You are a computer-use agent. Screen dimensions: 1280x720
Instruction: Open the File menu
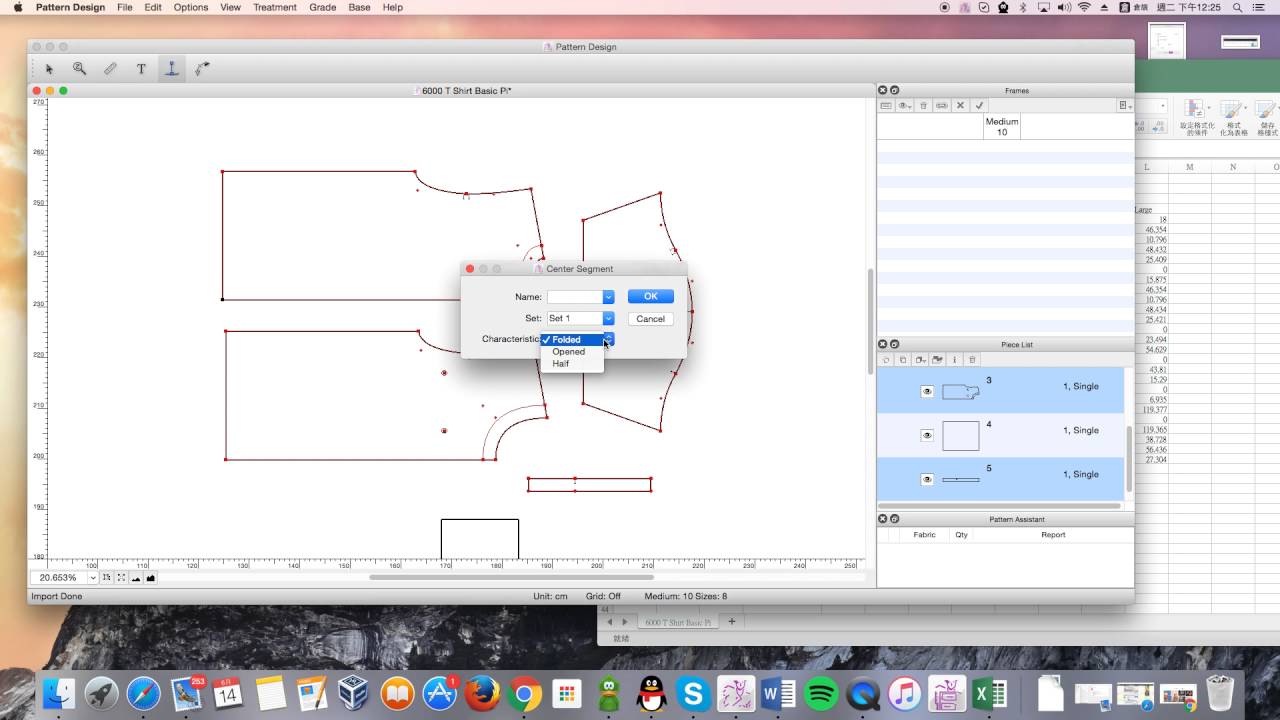click(124, 7)
